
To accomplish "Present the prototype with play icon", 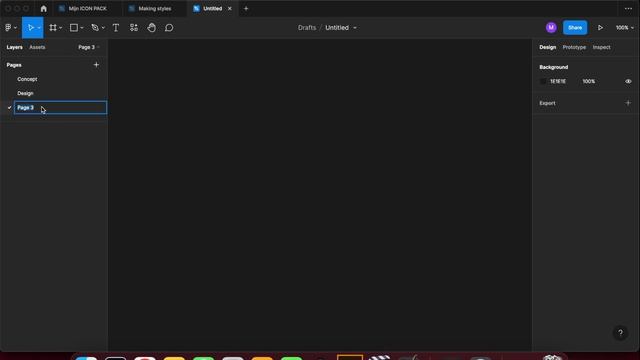I will (600, 28).
